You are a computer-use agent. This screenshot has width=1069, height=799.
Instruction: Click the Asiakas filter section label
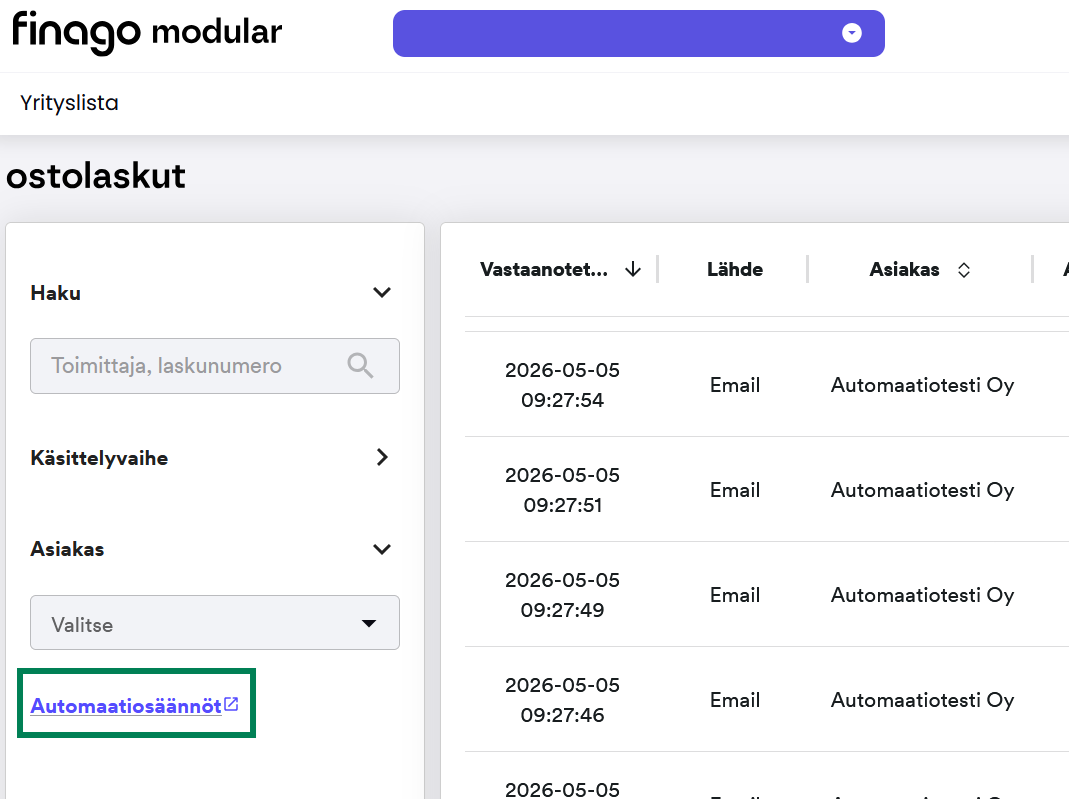click(x=67, y=549)
